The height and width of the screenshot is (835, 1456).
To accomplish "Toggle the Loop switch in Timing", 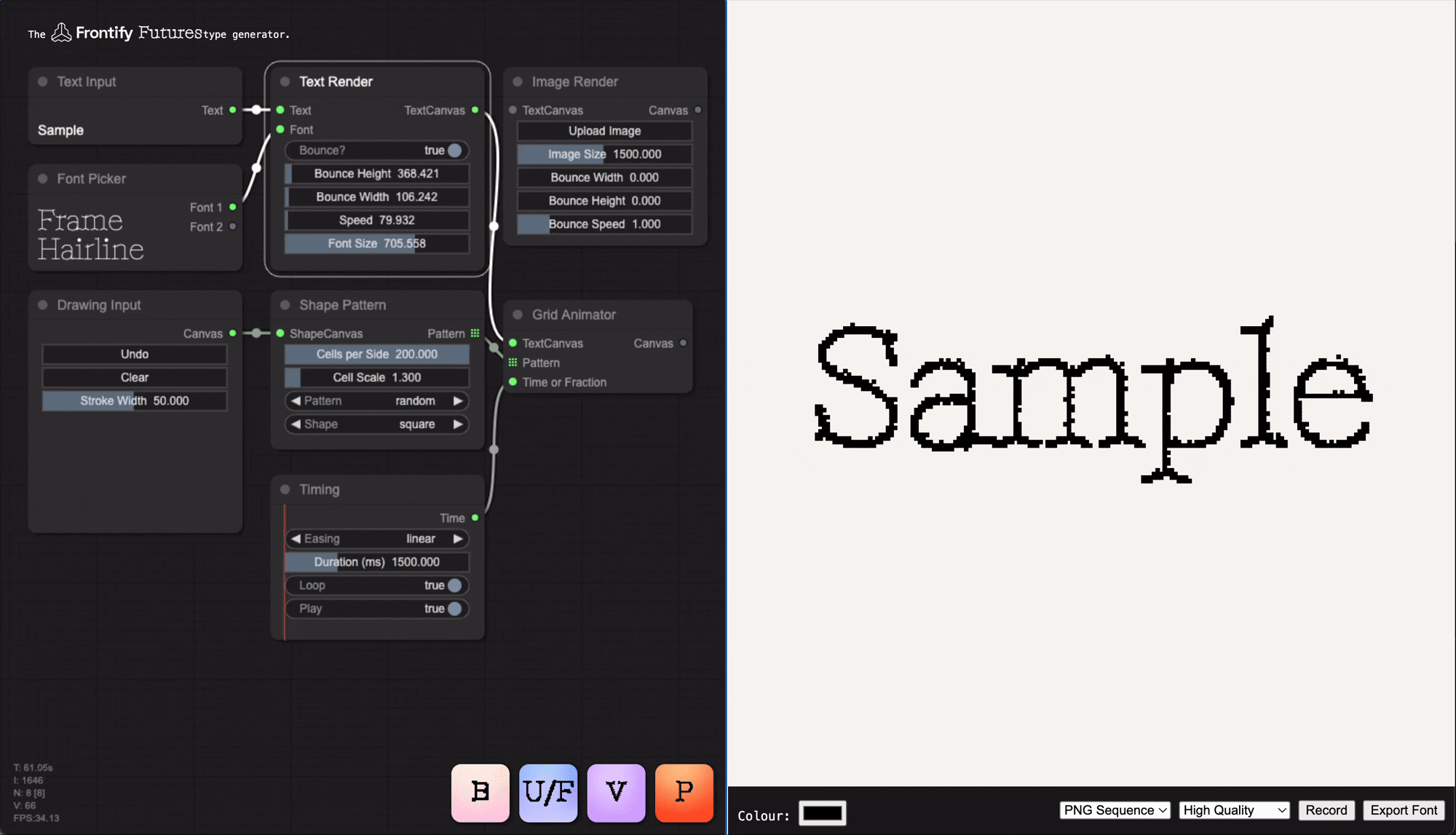I will (454, 585).
